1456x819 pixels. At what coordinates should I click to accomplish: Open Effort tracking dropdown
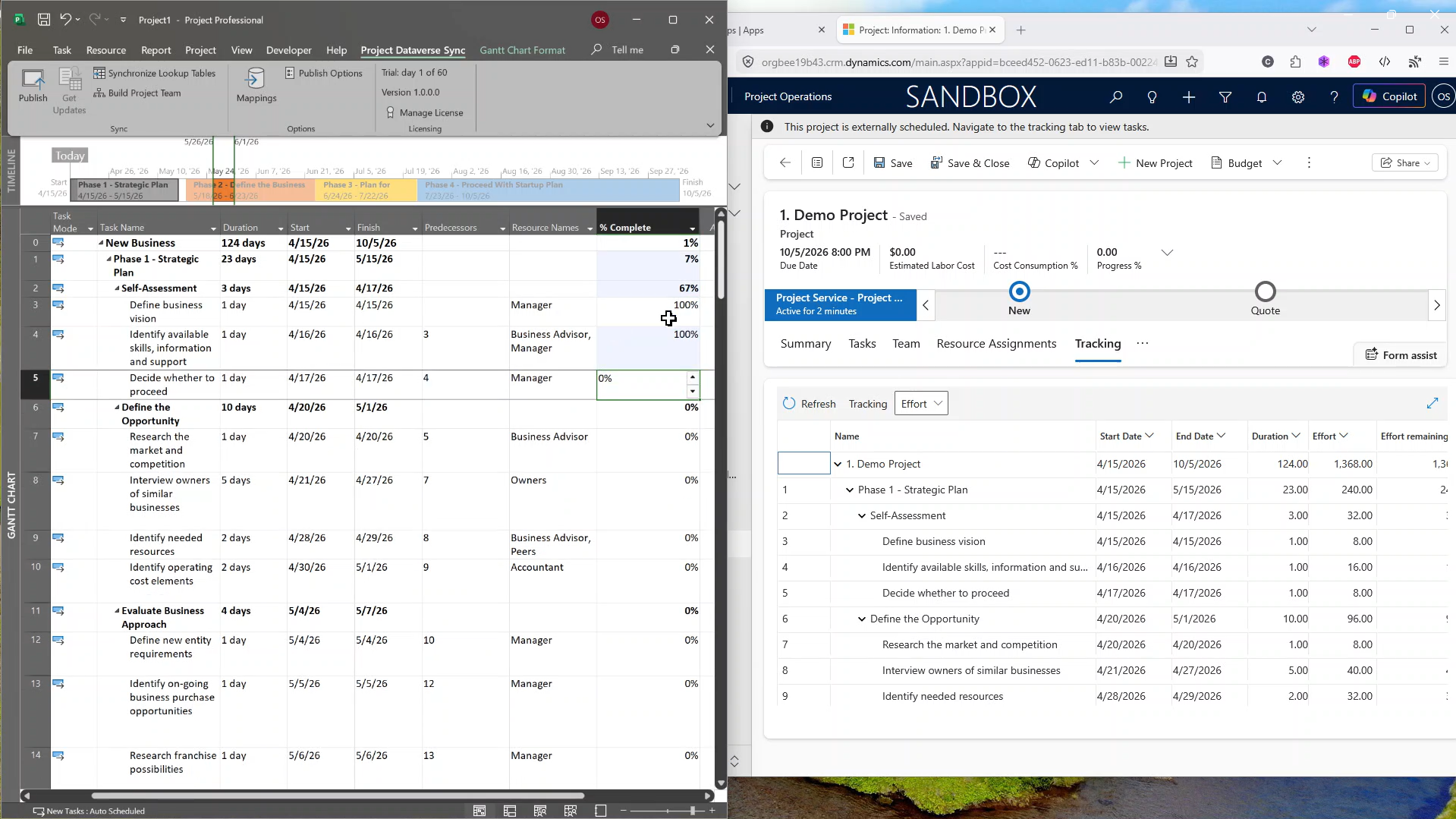pos(921,403)
